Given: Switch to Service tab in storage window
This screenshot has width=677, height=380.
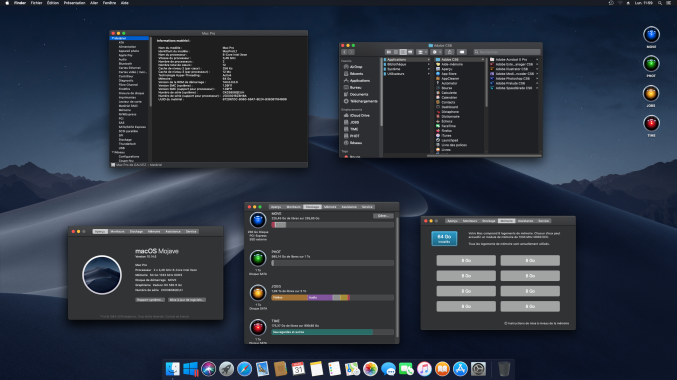Looking at the screenshot, I should tap(367, 207).
